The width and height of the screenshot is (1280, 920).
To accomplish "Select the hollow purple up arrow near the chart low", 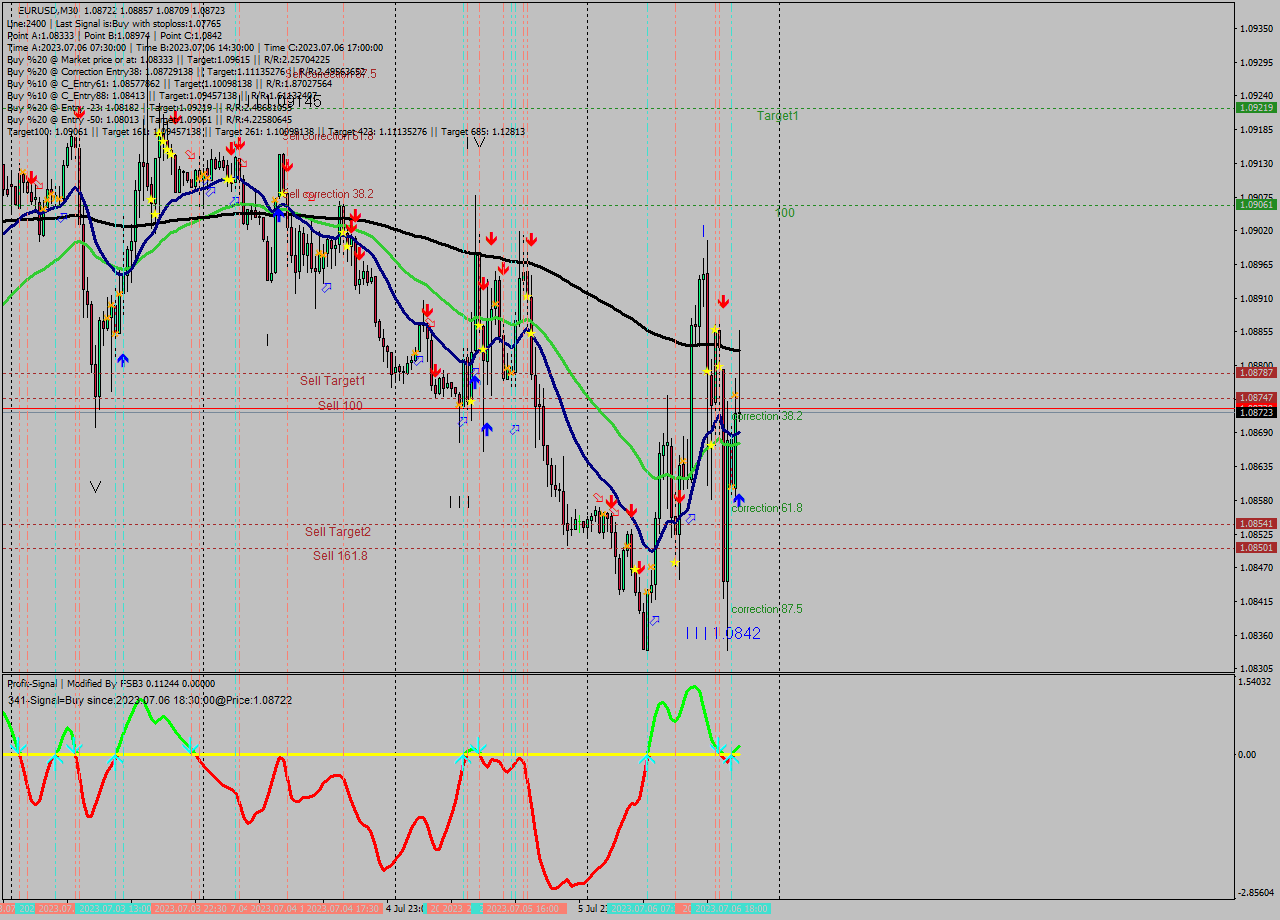I will pyautogui.click(x=655, y=620).
